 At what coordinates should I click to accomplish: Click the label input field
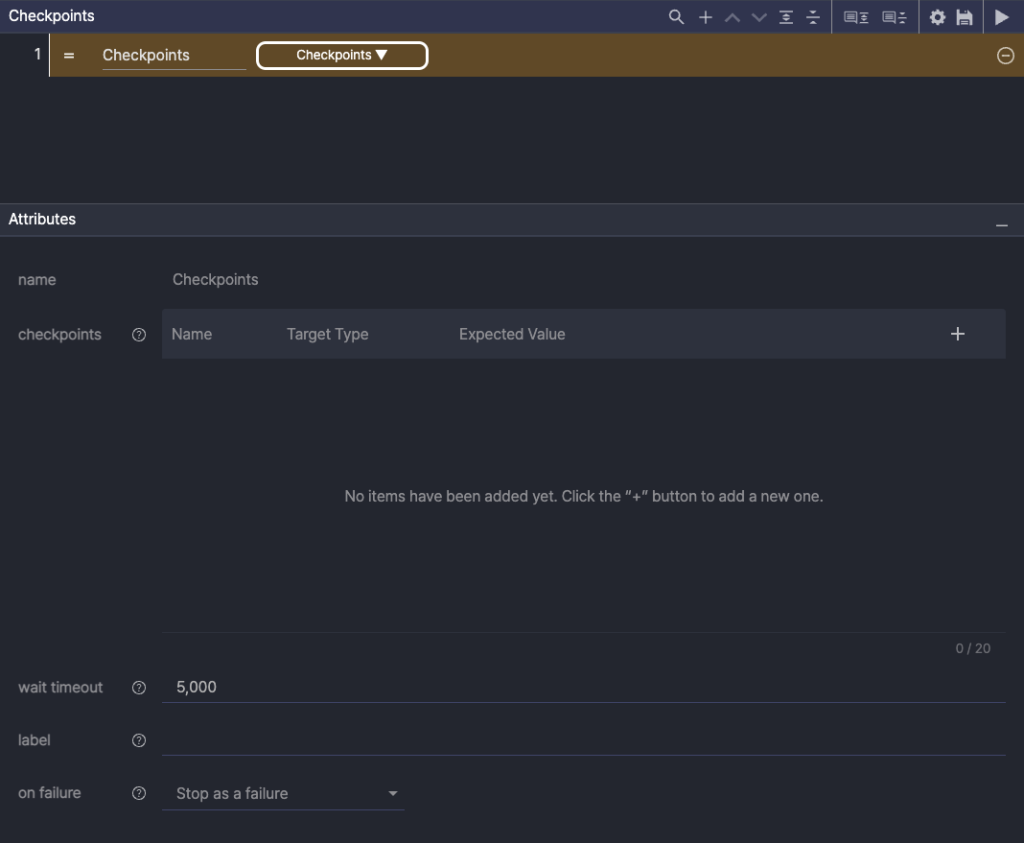[x=582, y=740]
